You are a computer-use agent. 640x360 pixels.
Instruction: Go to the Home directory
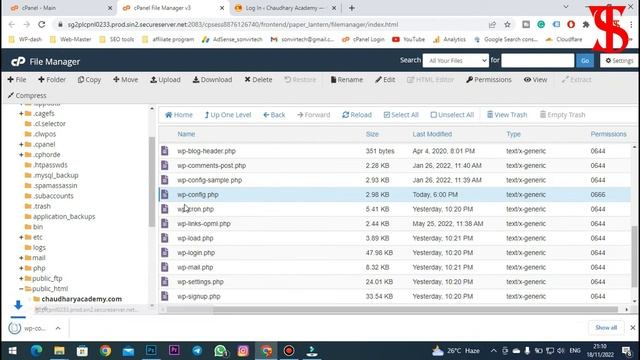(179, 115)
